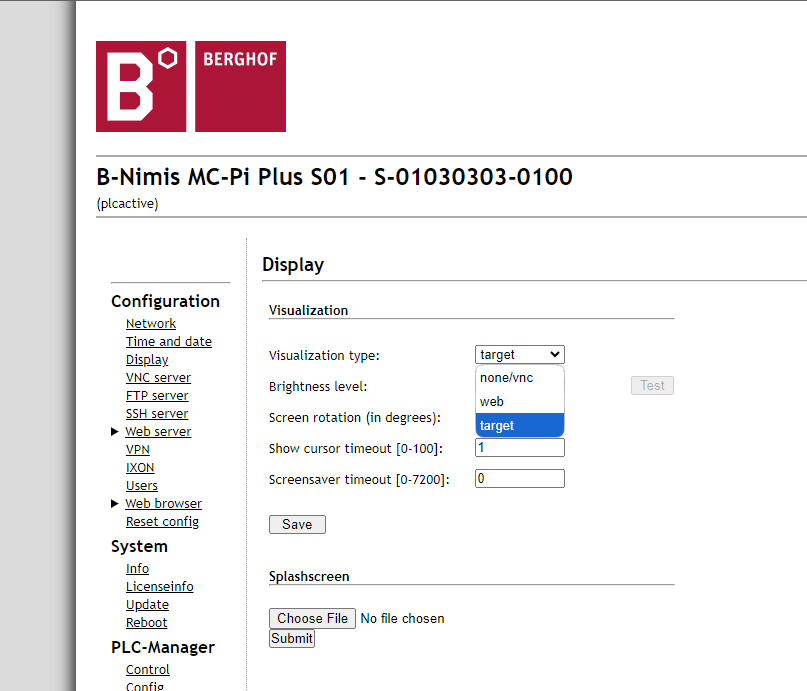Image resolution: width=807 pixels, height=691 pixels.
Task: Click the Screen rotation label
Action: [x=355, y=417]
